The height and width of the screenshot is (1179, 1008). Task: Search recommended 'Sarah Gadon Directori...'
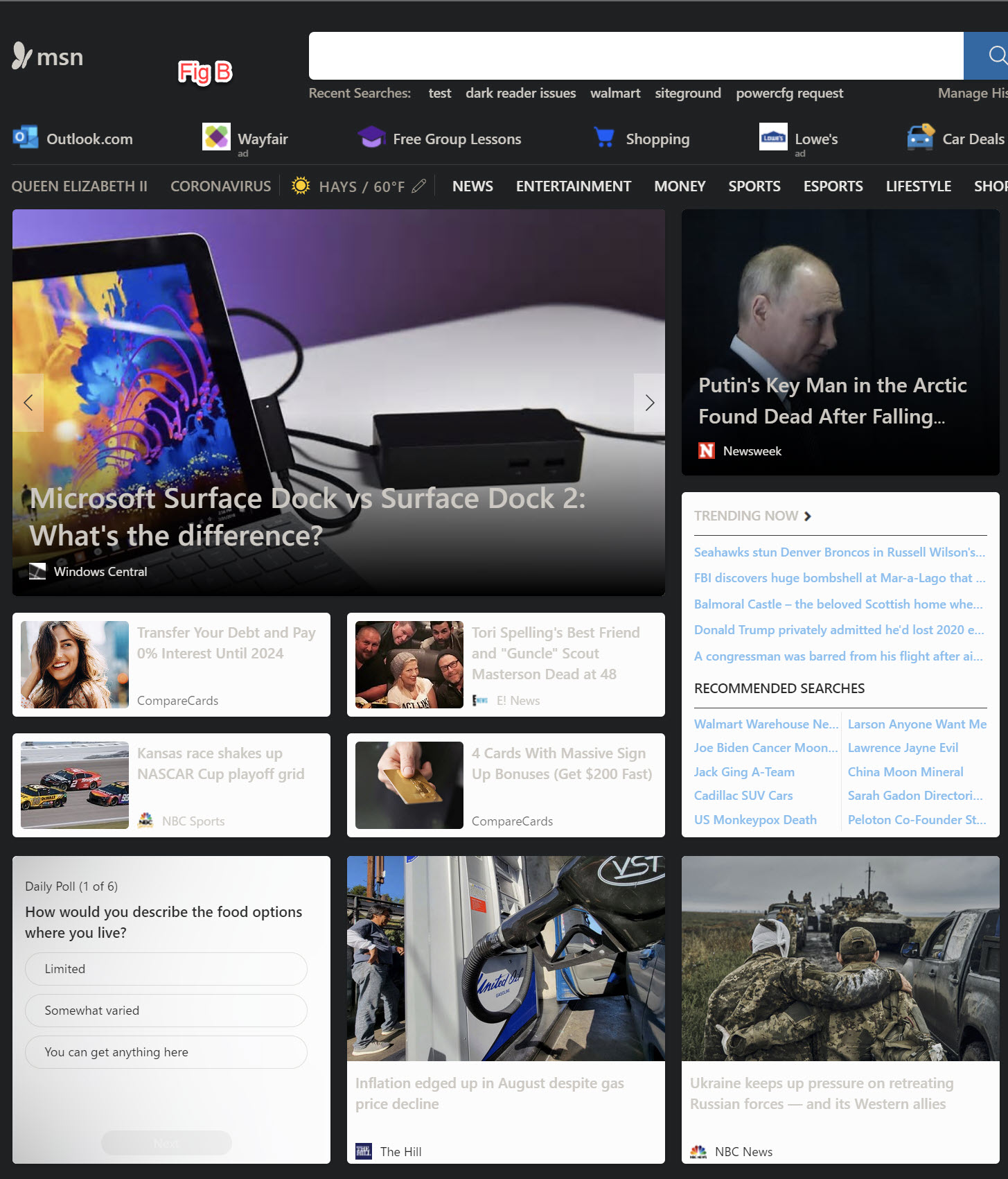(915, 796)
